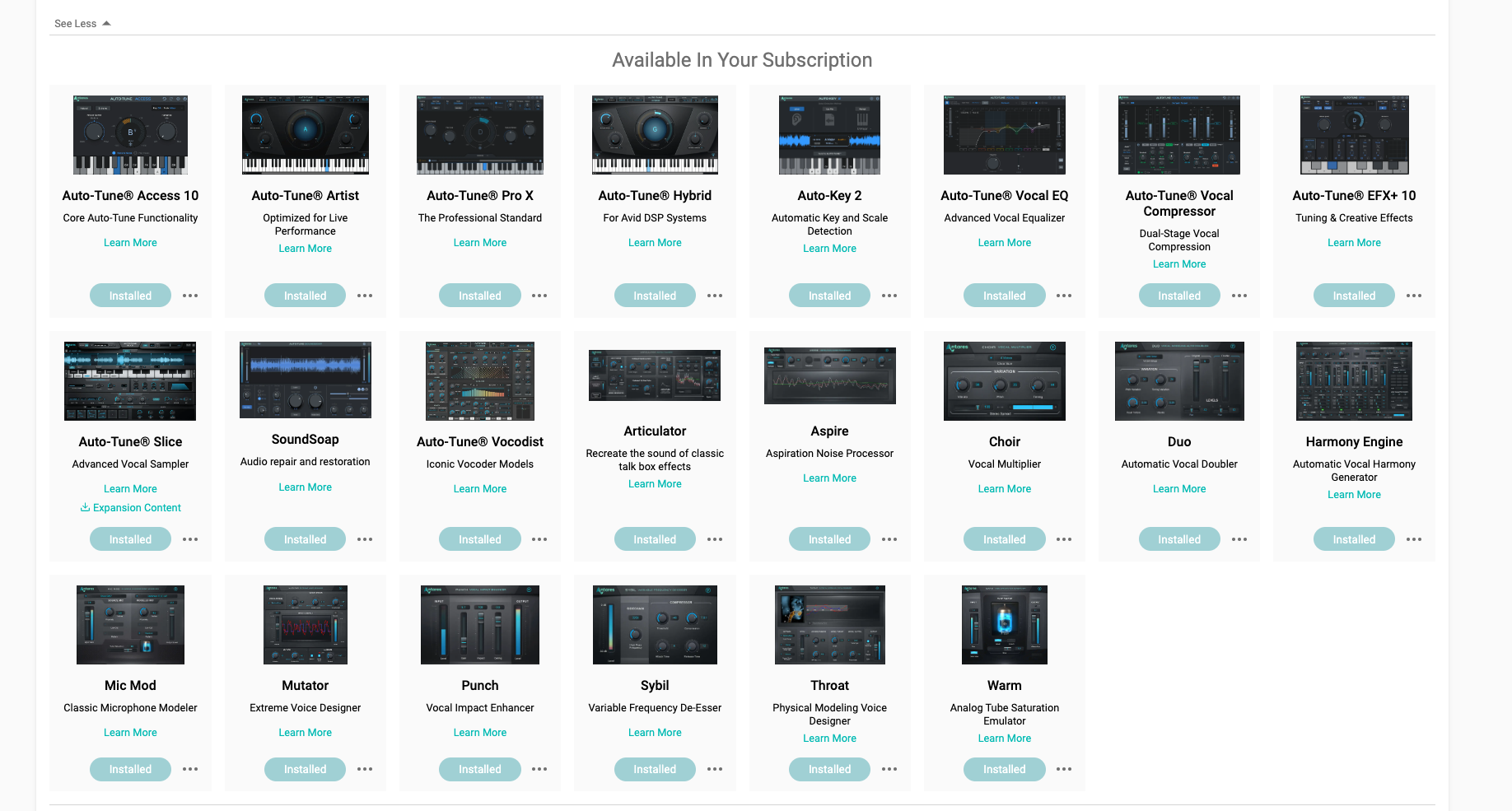The height and width of the screenshot is (811, 1512).
Task: Select the Auto-Tune Access 10 plugin thumbnail
Action: click(130, 135)
